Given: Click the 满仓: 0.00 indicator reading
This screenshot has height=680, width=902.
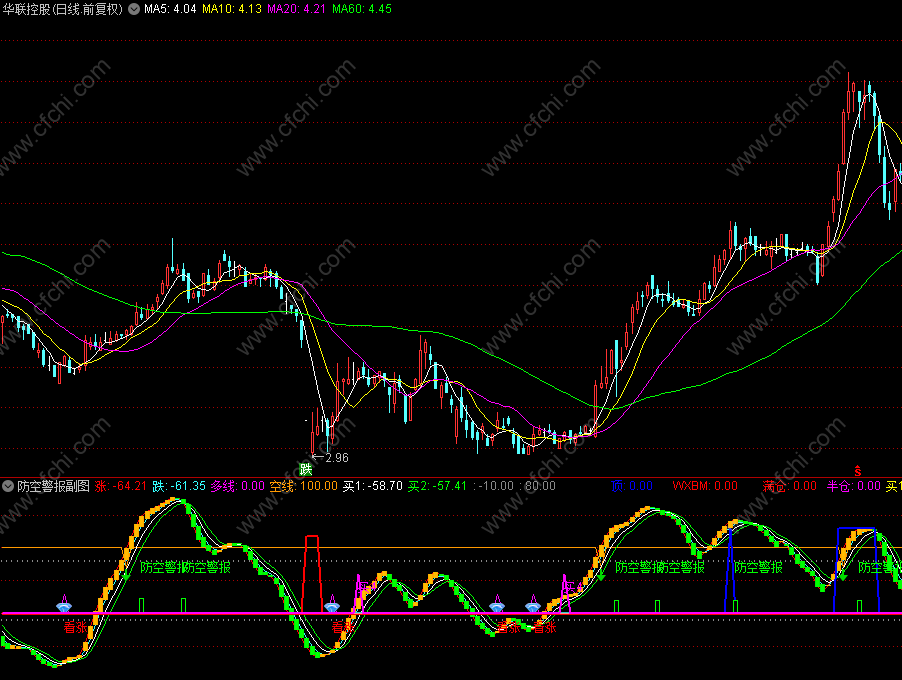Looking at the screenshot, I should (x=790, y=486).
